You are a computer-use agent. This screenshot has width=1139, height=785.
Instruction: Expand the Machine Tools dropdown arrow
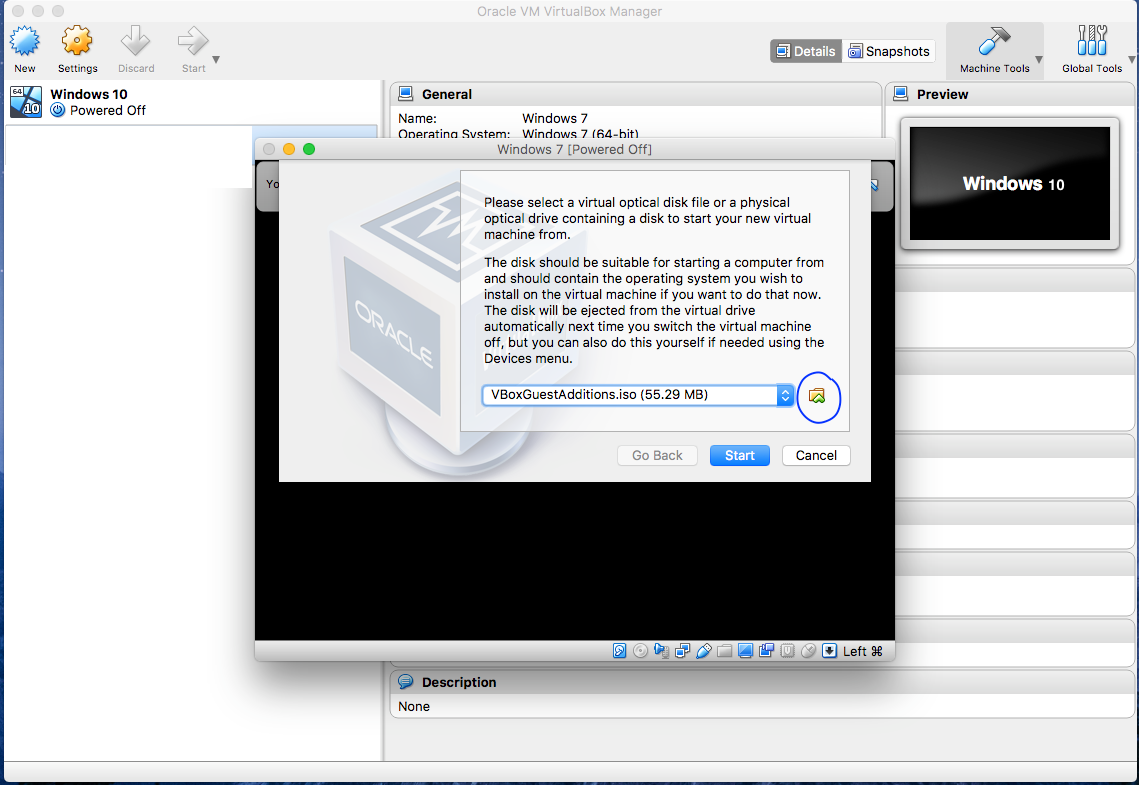pyautogui.click(x=1039, y=60)
